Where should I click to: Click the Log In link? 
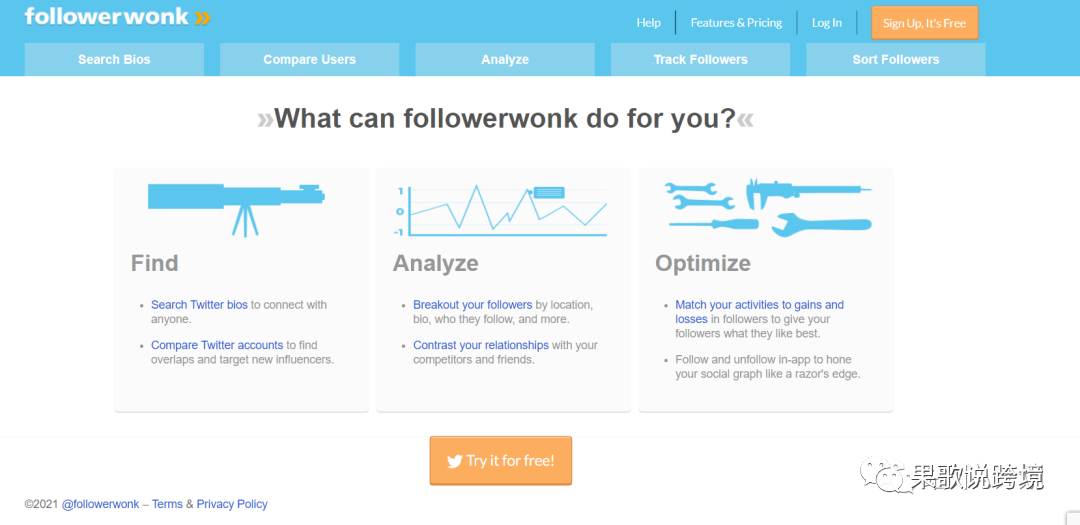[827, 23]
